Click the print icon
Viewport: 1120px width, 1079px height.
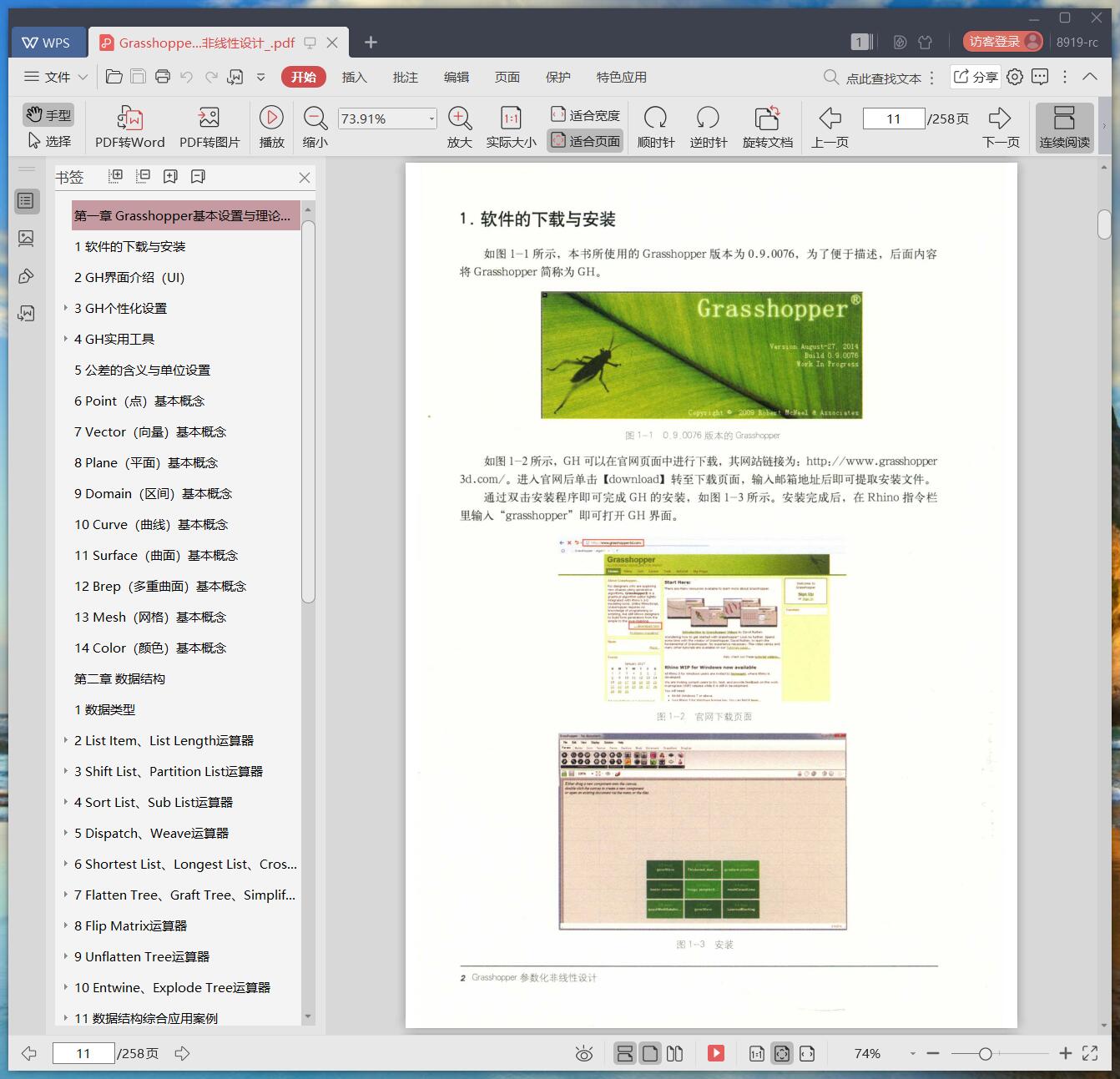pyautogui.click(x=163, y=77)
